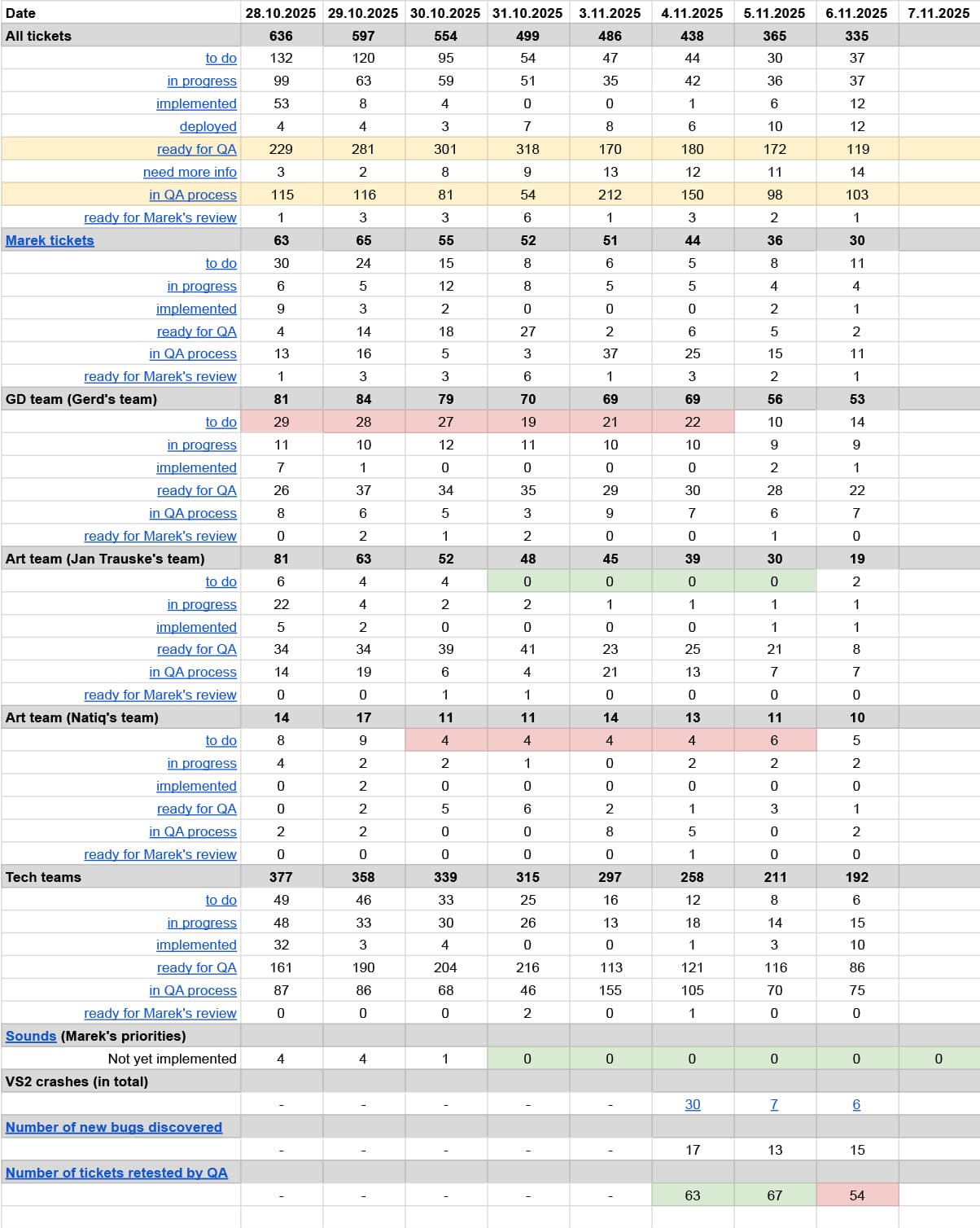Select in QA process value "212"
This screenshot has width=980, height=1228.
[x=610, y=195]
